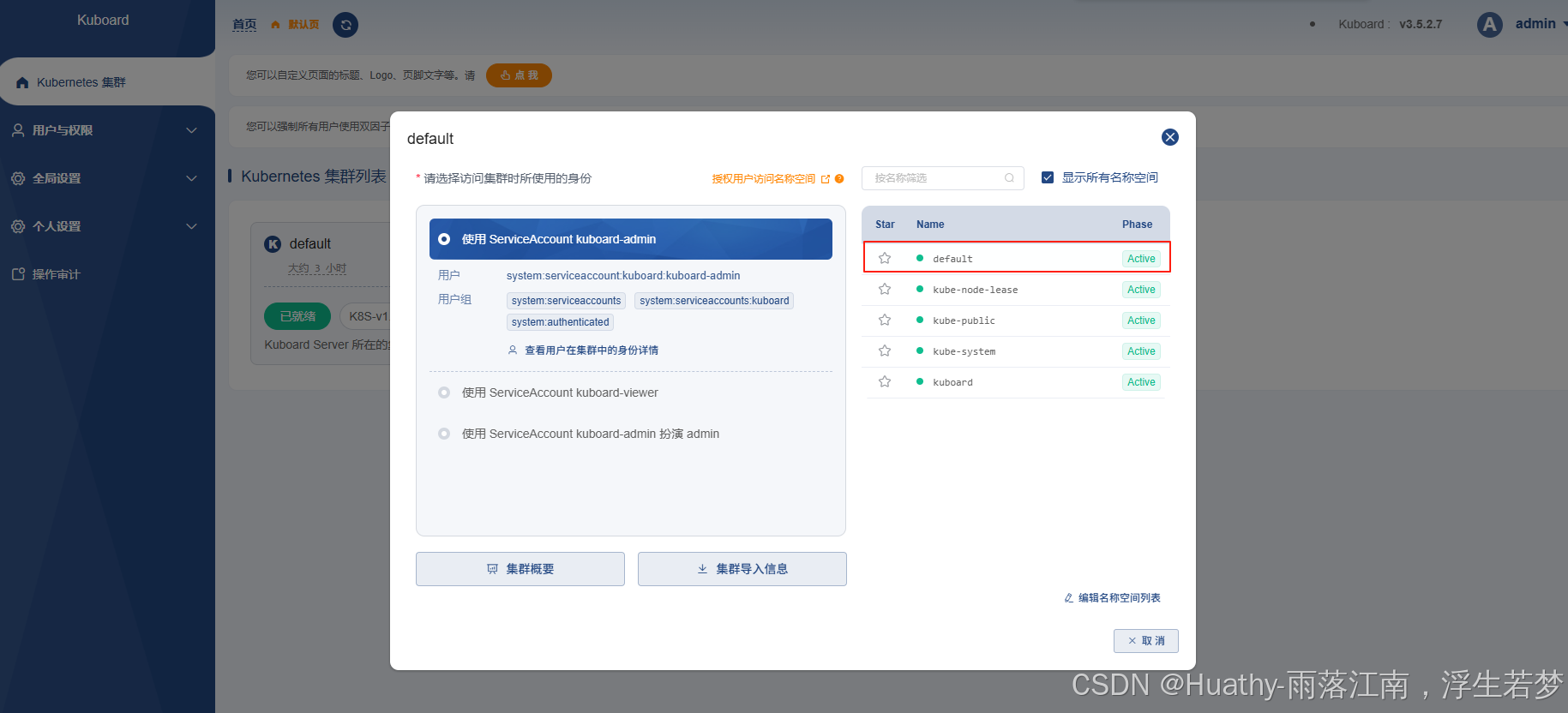Toggle 显示所有名称空间 checkbox

click(1048, 177)
